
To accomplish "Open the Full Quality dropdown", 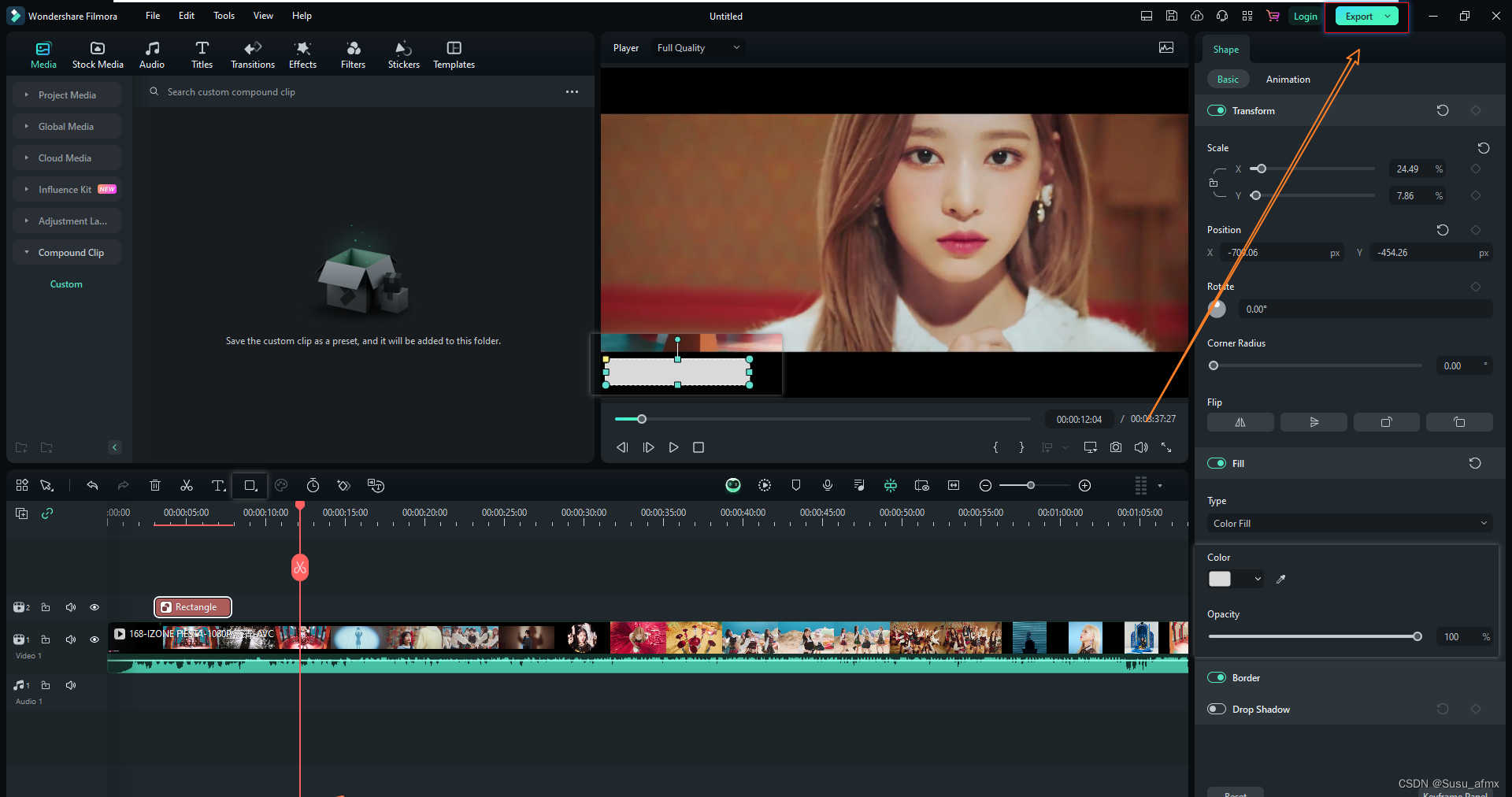I will click(x=698, y=48).
